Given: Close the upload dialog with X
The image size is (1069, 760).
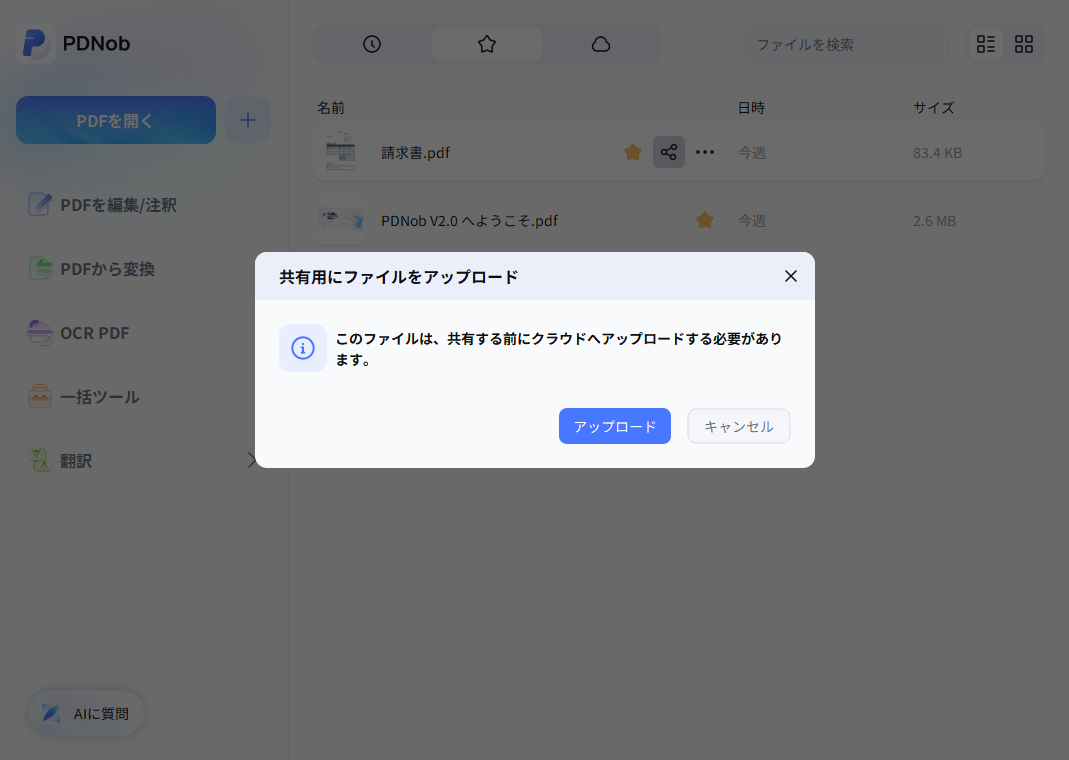Looking at the screenshot, I should (x=791, y=276).
